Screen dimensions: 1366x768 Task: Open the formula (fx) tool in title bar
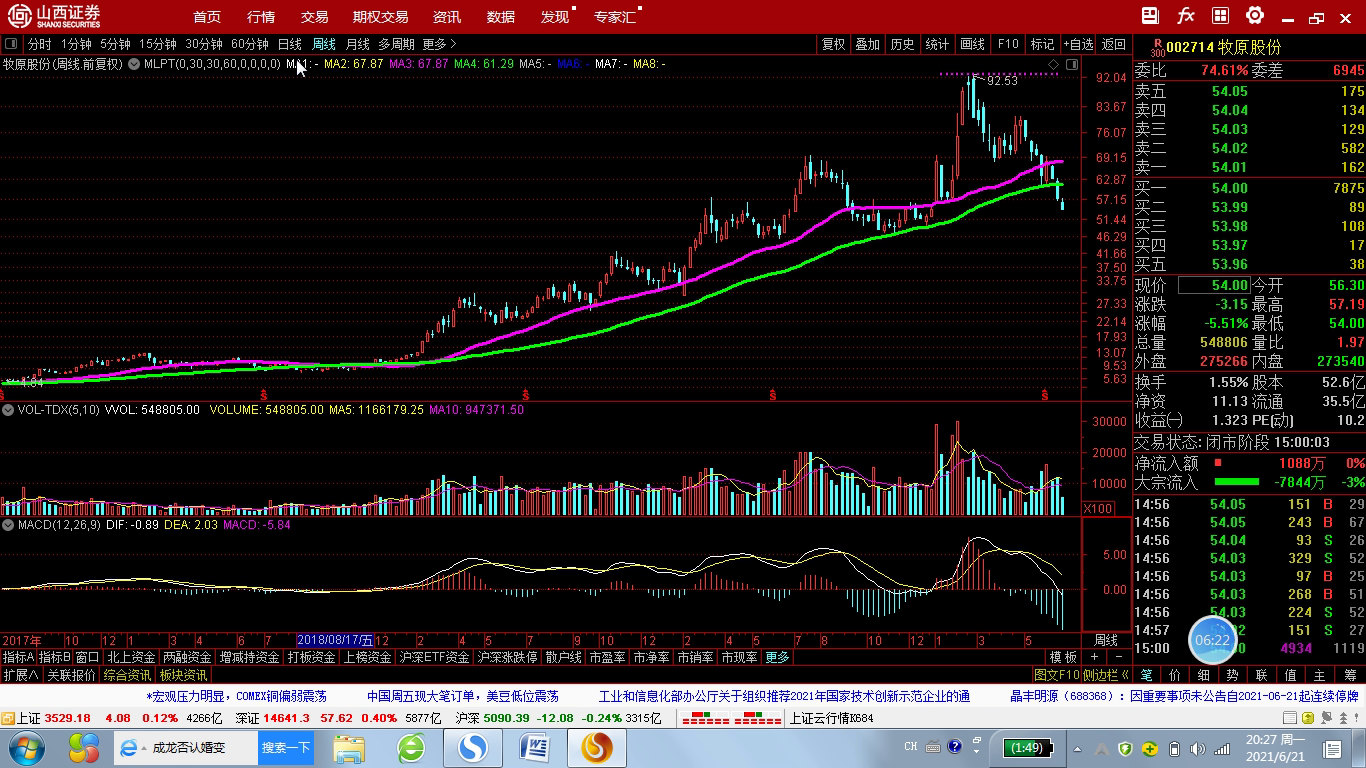click(1185, 16)
